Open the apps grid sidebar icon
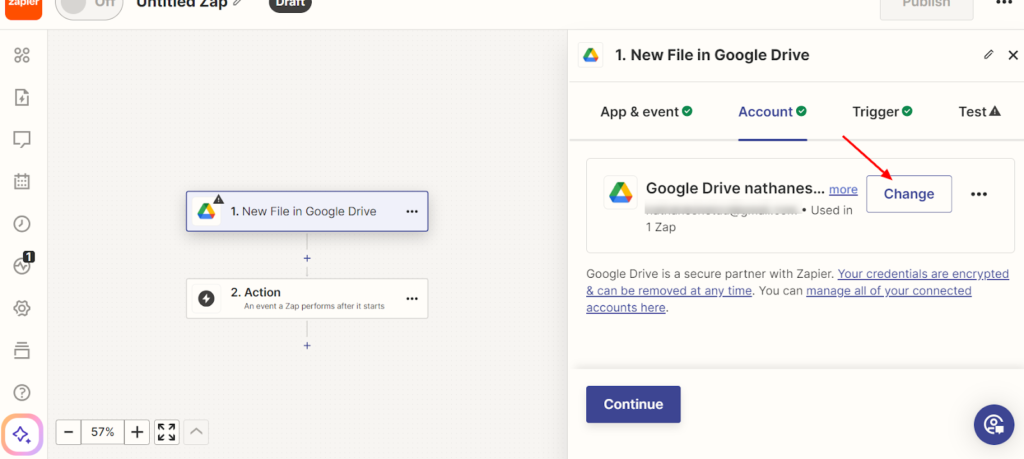Screen dimensions: 1024x459 (22, 55)
